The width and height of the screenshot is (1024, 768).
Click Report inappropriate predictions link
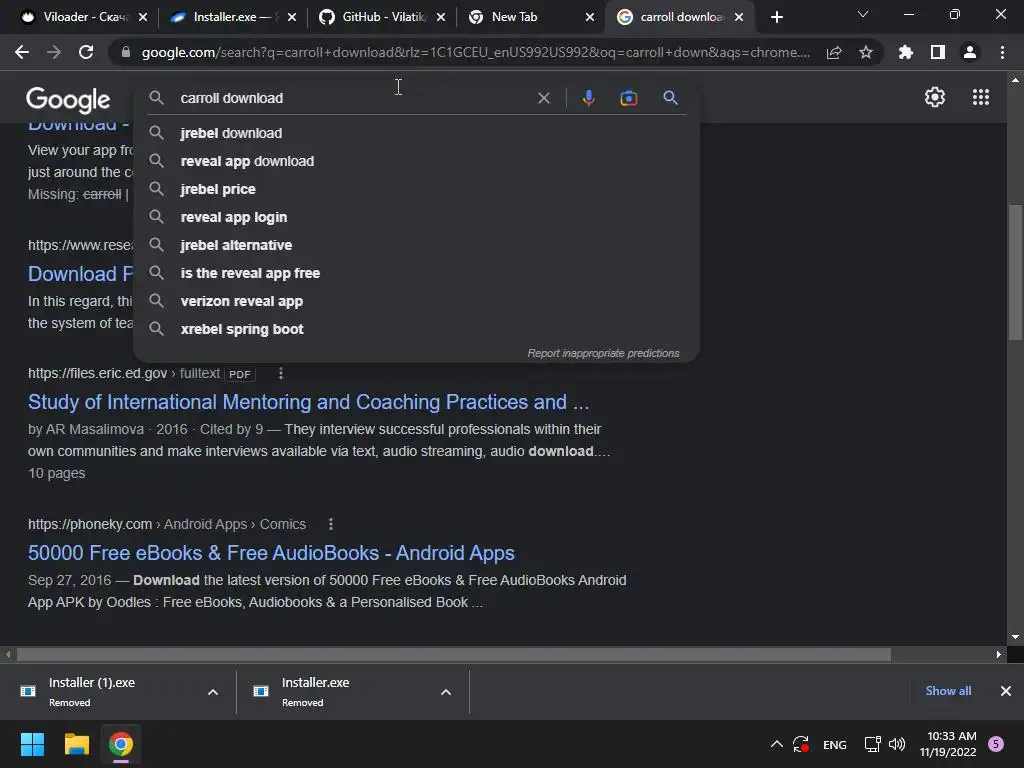(x=603, y=353)
